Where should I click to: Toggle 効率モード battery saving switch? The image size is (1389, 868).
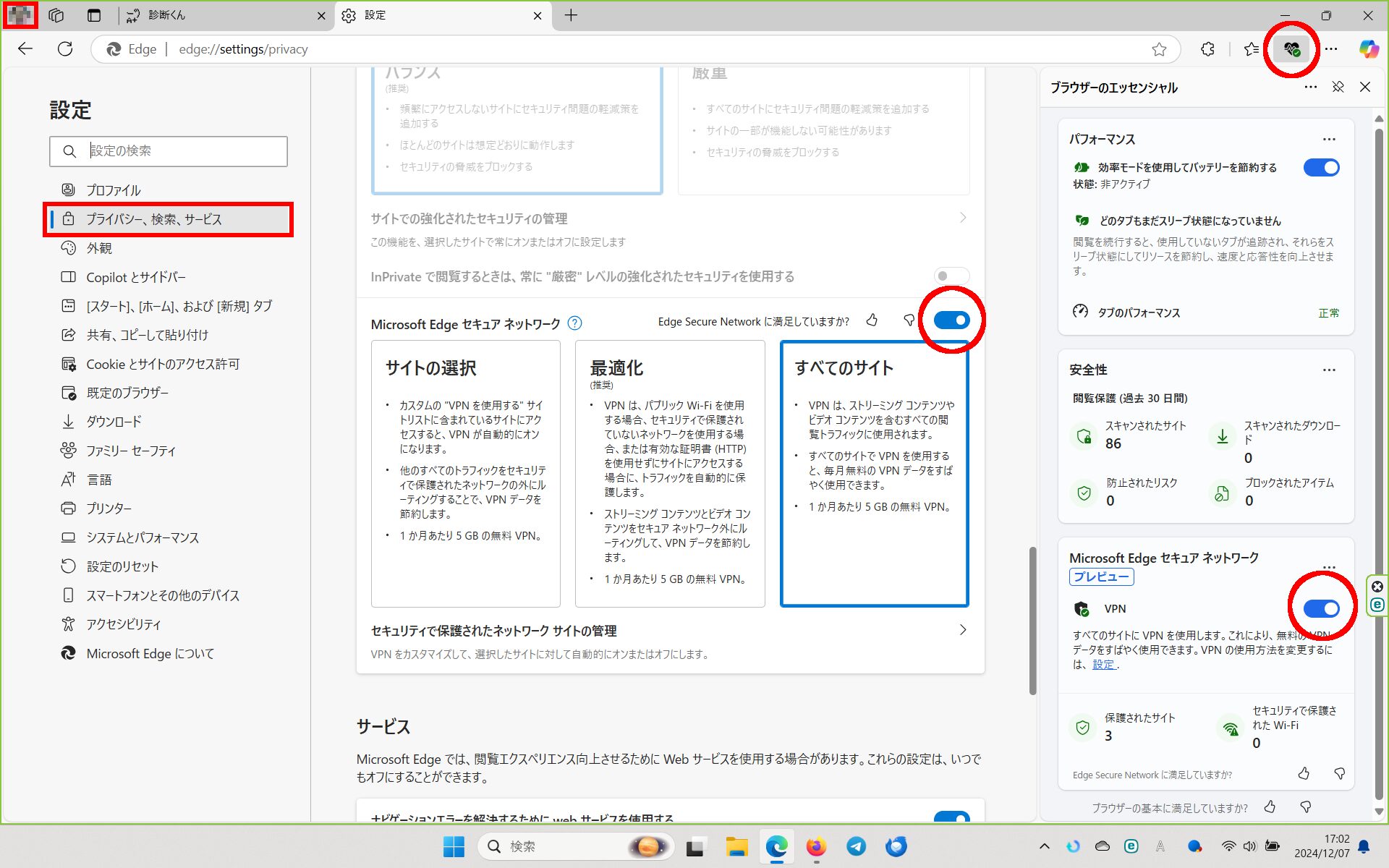[x=1321, y=167]
